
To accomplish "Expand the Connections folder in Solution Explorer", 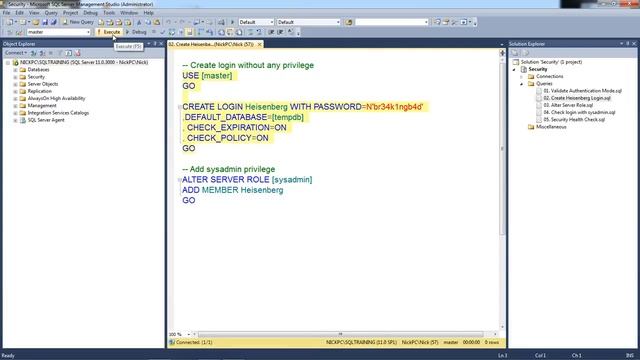I will 522,77.
